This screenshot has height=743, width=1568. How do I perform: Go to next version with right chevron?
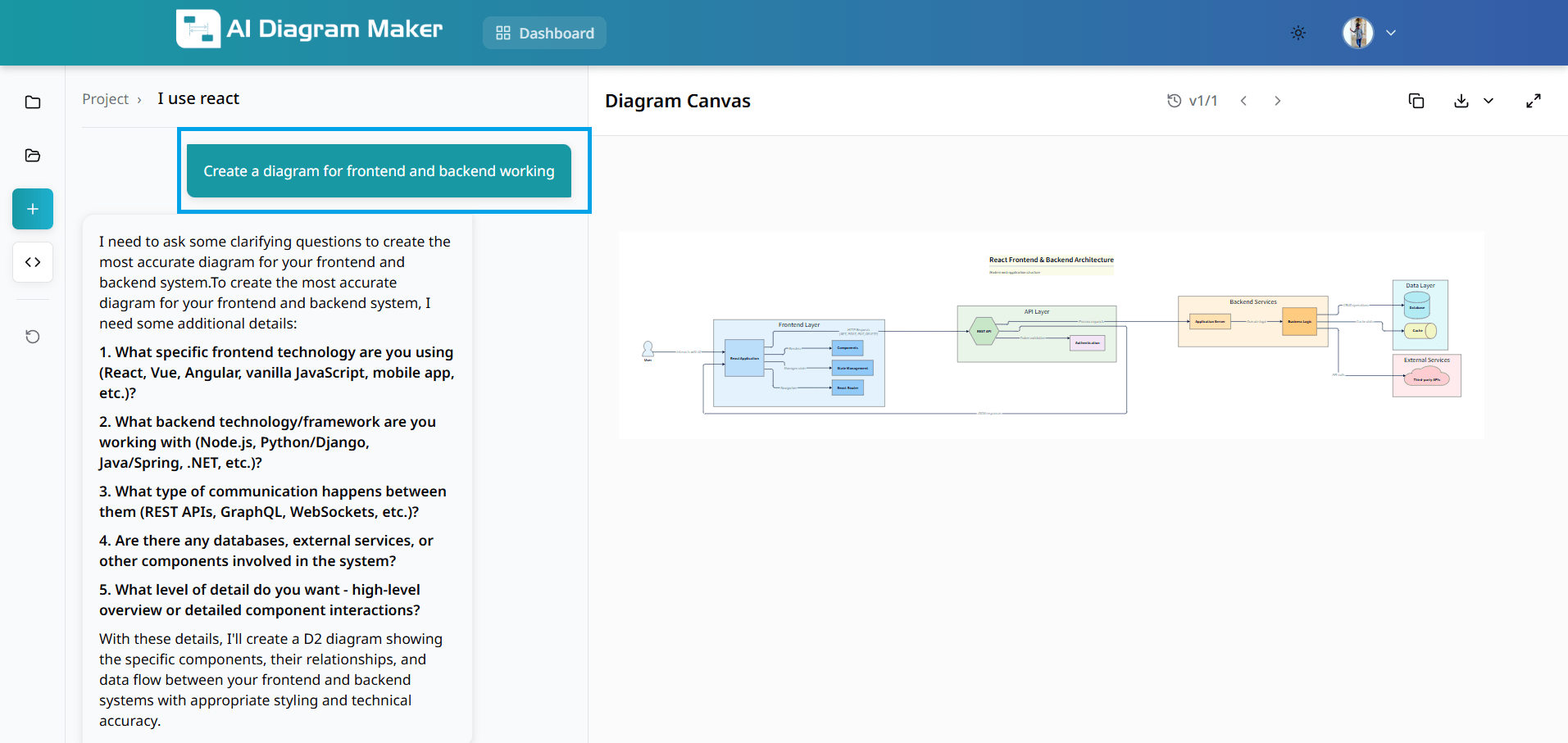tap(1277, 100)
